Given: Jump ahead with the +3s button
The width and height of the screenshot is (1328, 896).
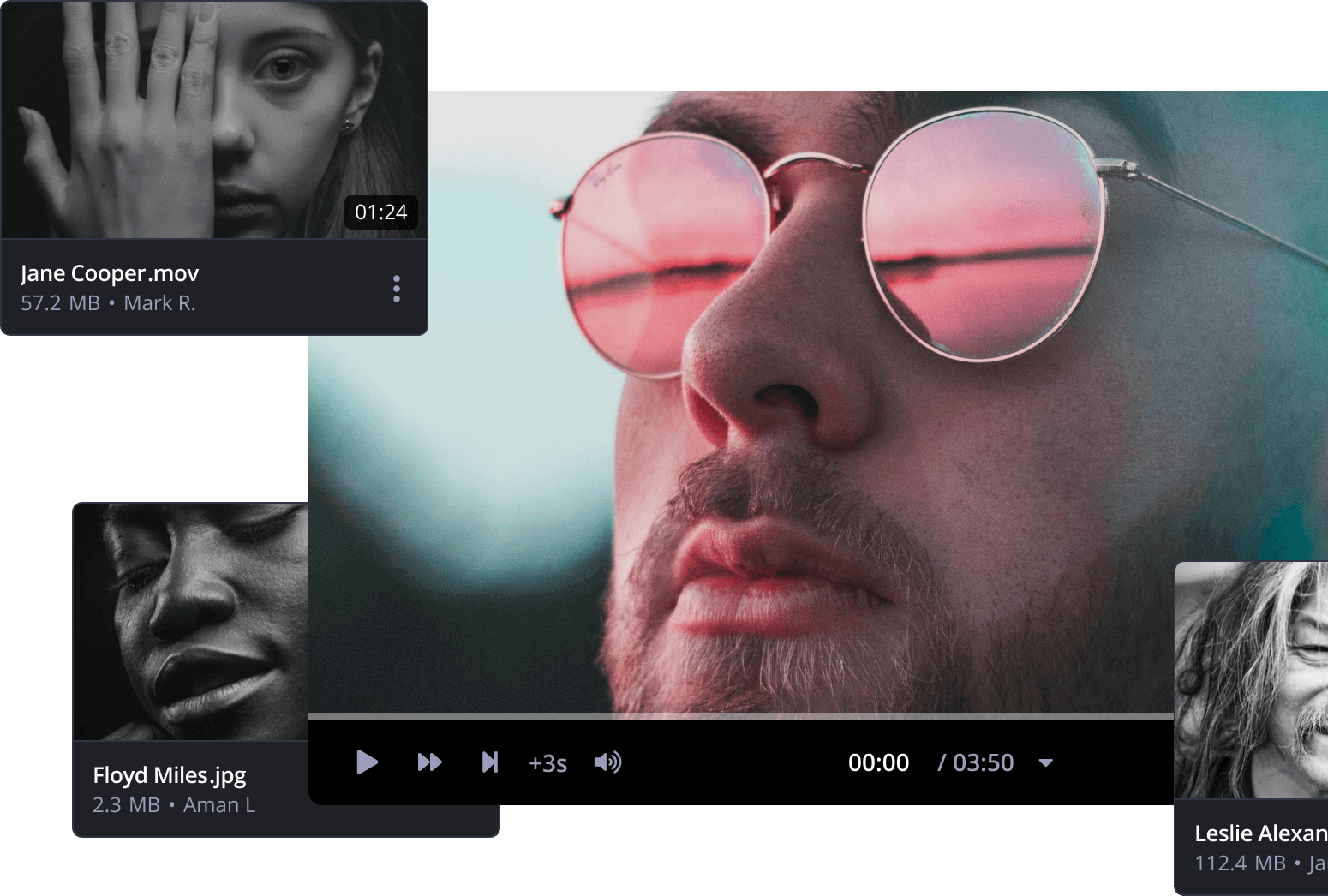Looking at the screenshot, I should pyautogui.click(x=547, y=763).
